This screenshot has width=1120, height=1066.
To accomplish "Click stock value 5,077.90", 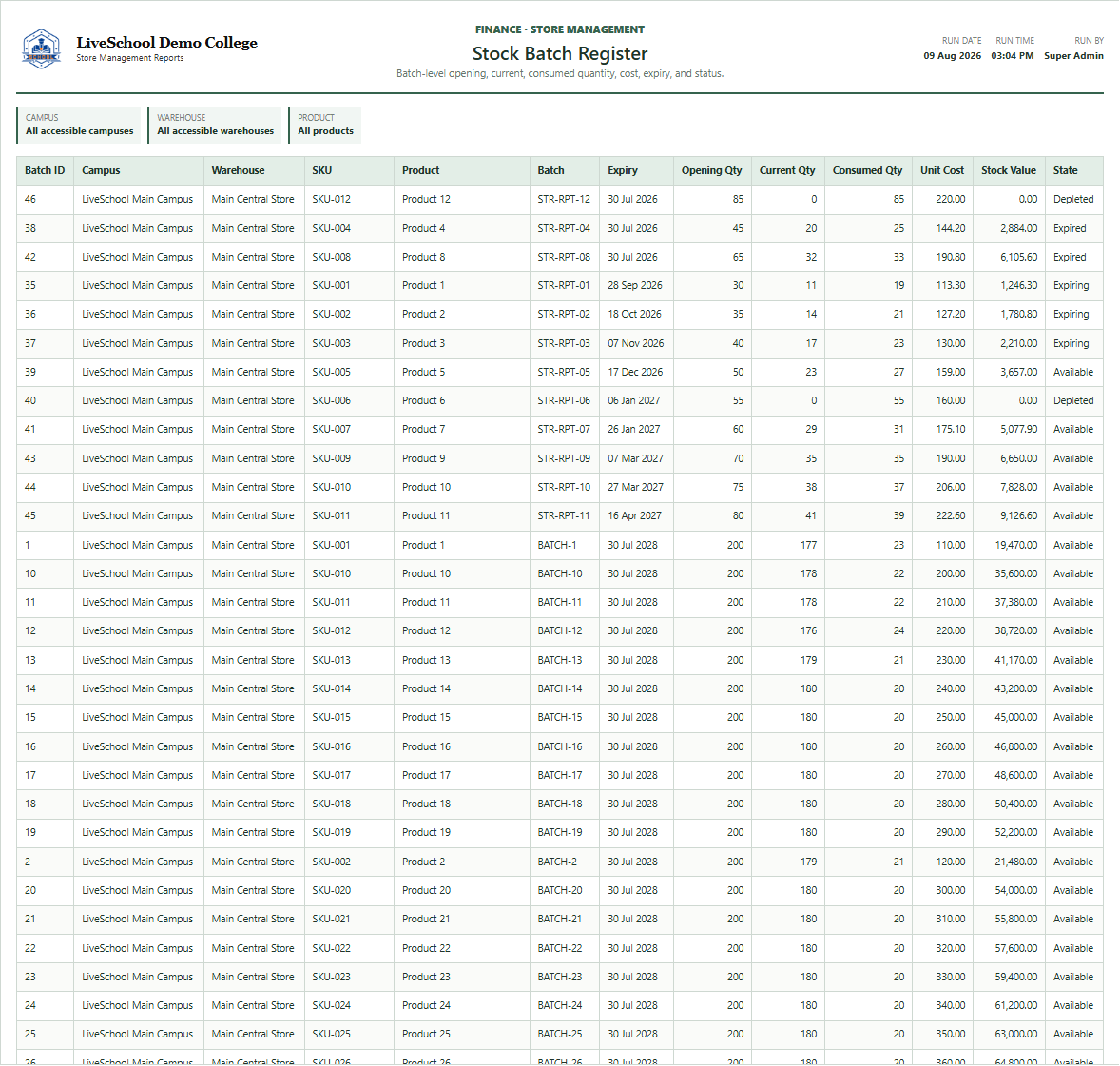I will tap(1018, 430).
